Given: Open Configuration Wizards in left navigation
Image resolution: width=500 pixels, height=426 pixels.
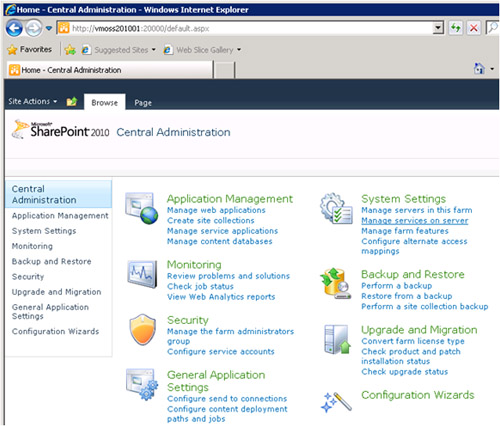Looking at the screenshot, I should pyautogui.click(x=55, y=331).
